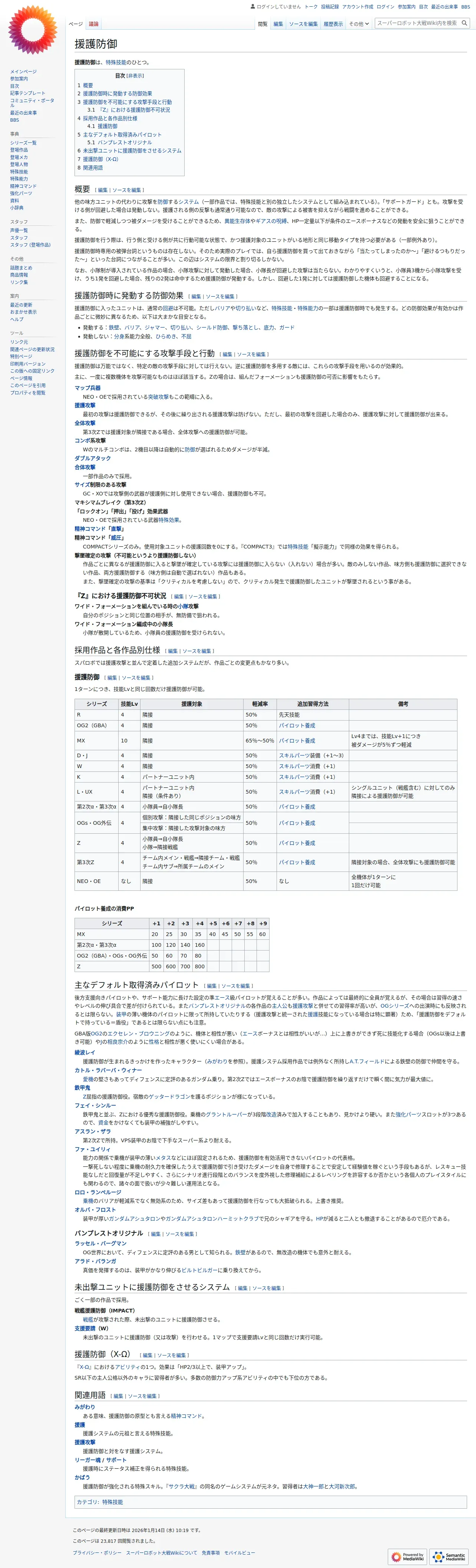This screenshot has height=1568, width=476.
Task: Click おまかせ表示 in the sidebar
Action: [x=23, y=312]
